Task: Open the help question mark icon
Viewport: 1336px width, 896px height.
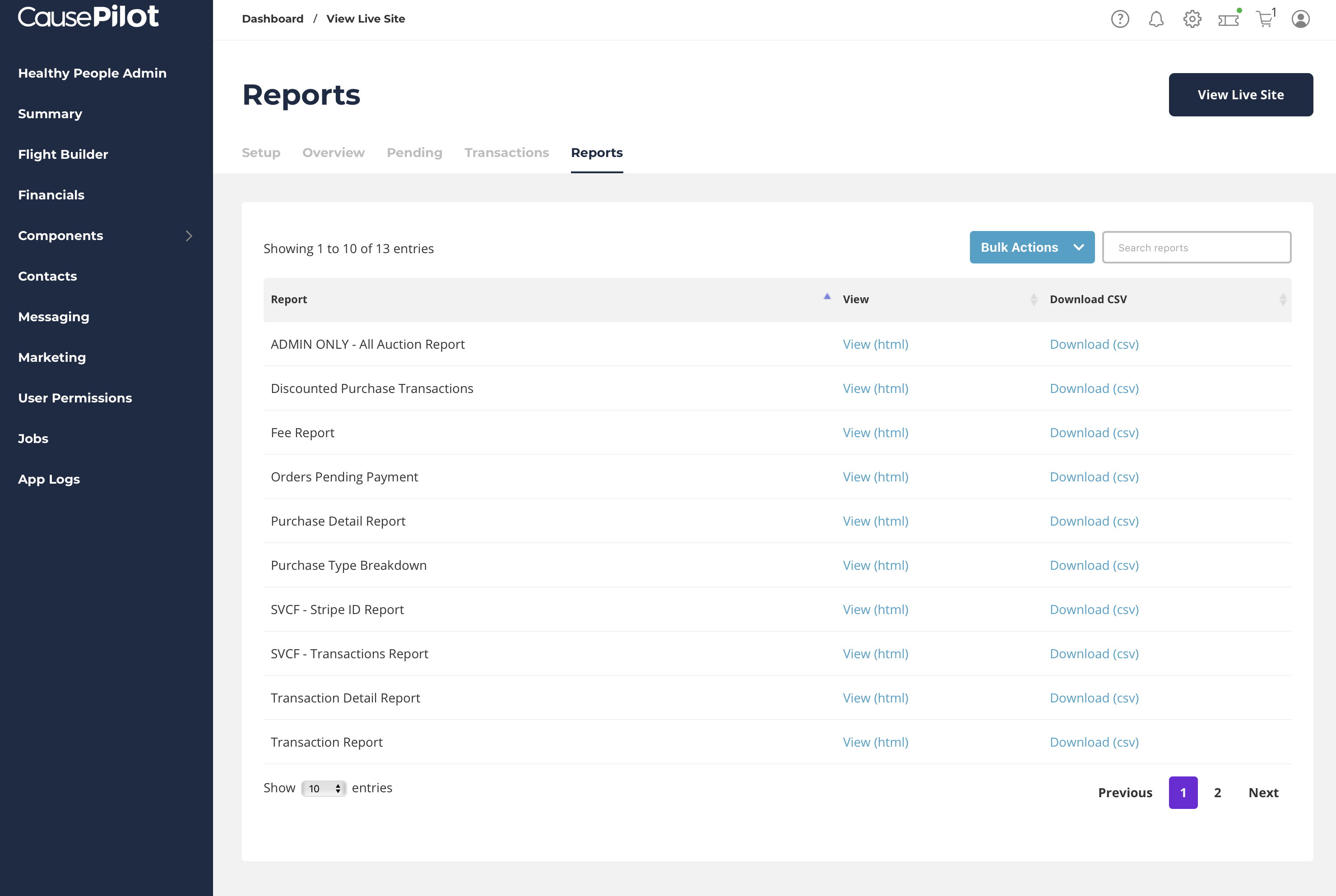Action: click(1119, 19)
